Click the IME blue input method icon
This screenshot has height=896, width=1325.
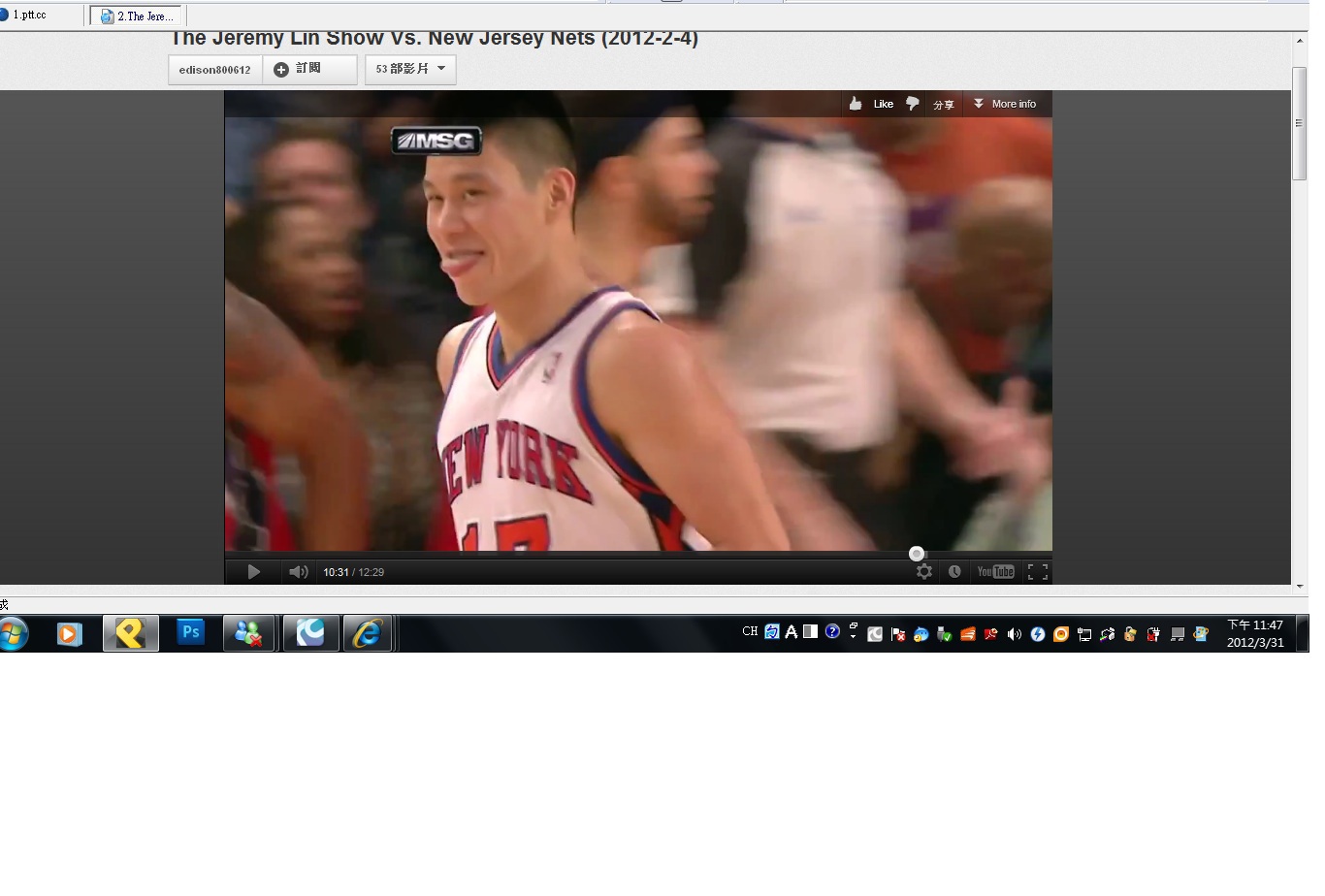(772, 632)
